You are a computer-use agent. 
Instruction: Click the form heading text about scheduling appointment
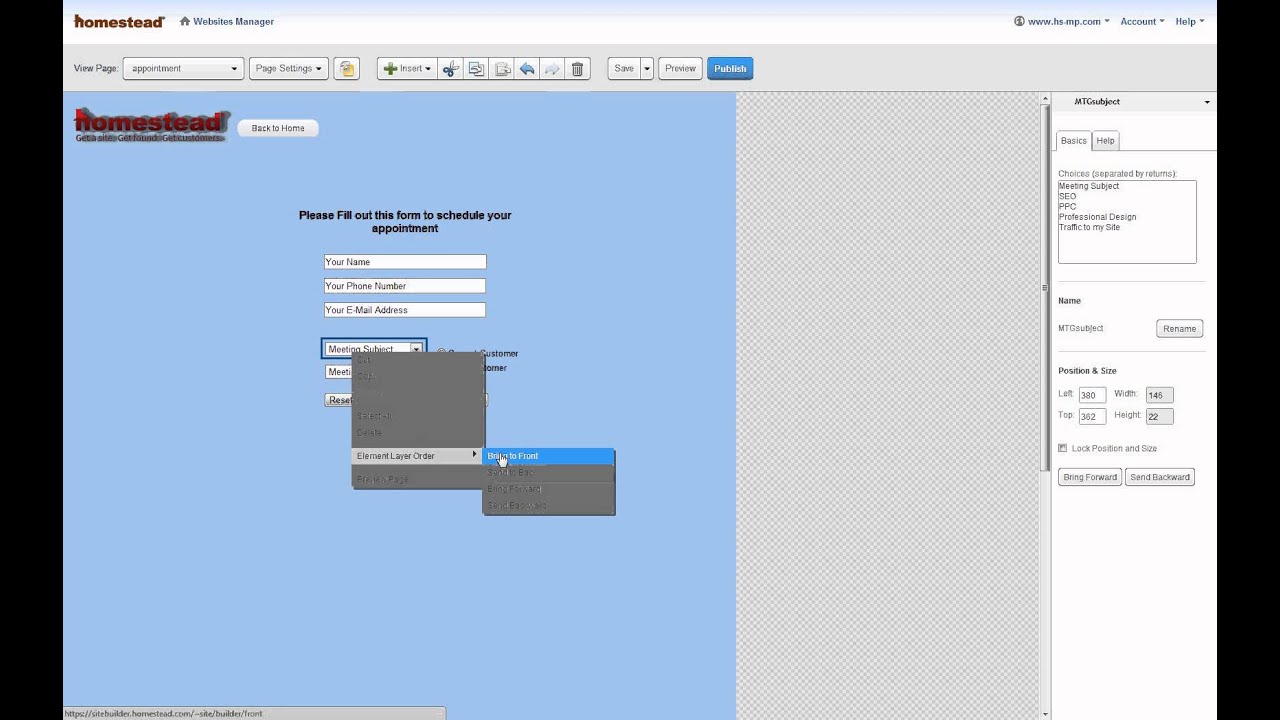click(405, 222)
